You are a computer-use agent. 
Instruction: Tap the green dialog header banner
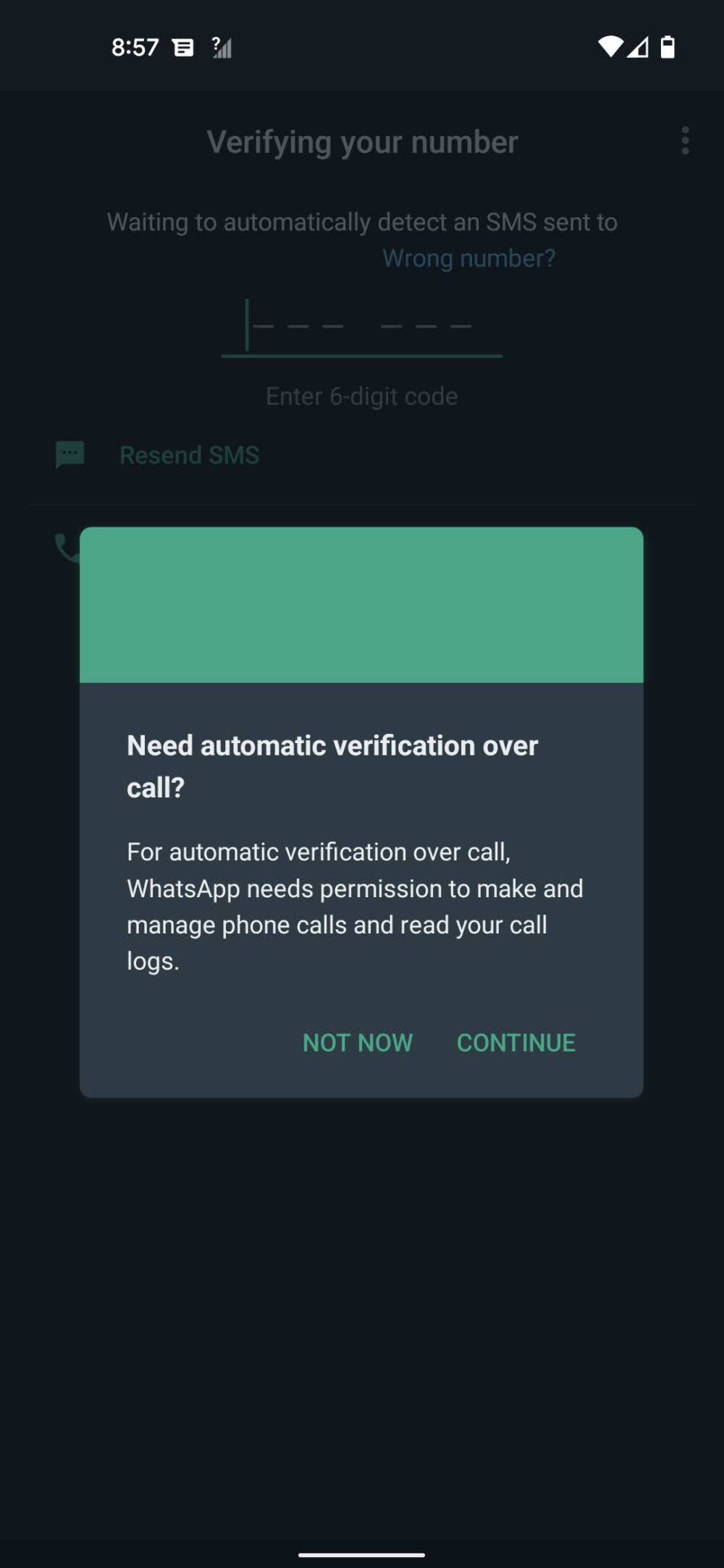pyautogui.click(x=361, y=605)
